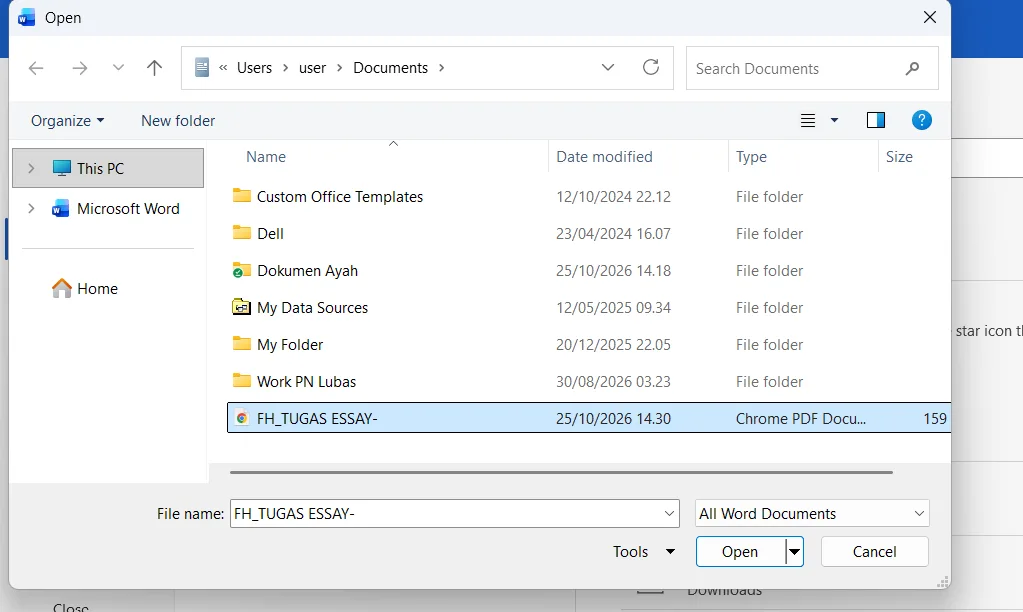1023x612 pixels.
Task: Go to Home in navigation pane
Action: coord(85,288)
